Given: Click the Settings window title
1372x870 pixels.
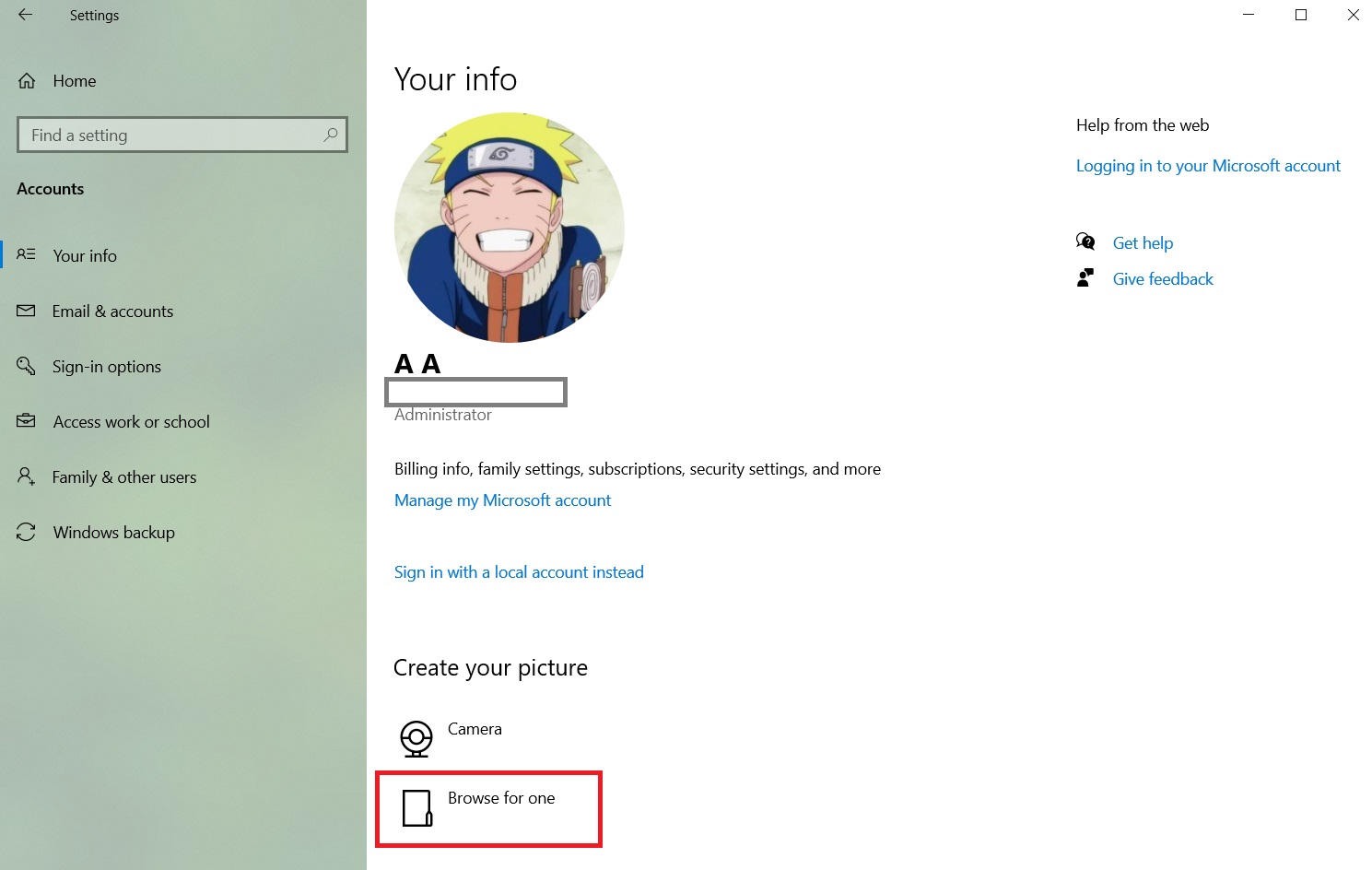Looking at the screenshot, I should (x=94, y=16).
